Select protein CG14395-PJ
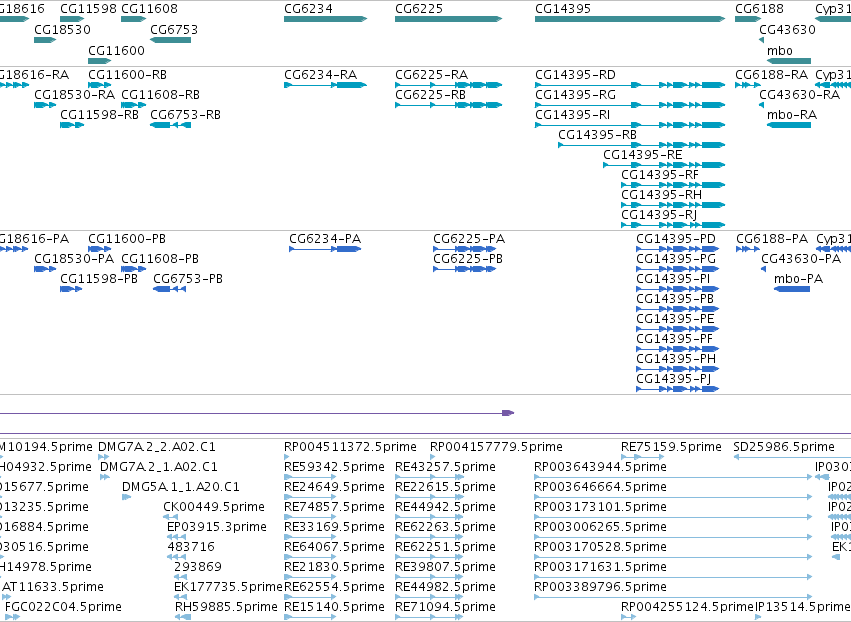This screenshot has width=851, height=622. tap(677, 389)
